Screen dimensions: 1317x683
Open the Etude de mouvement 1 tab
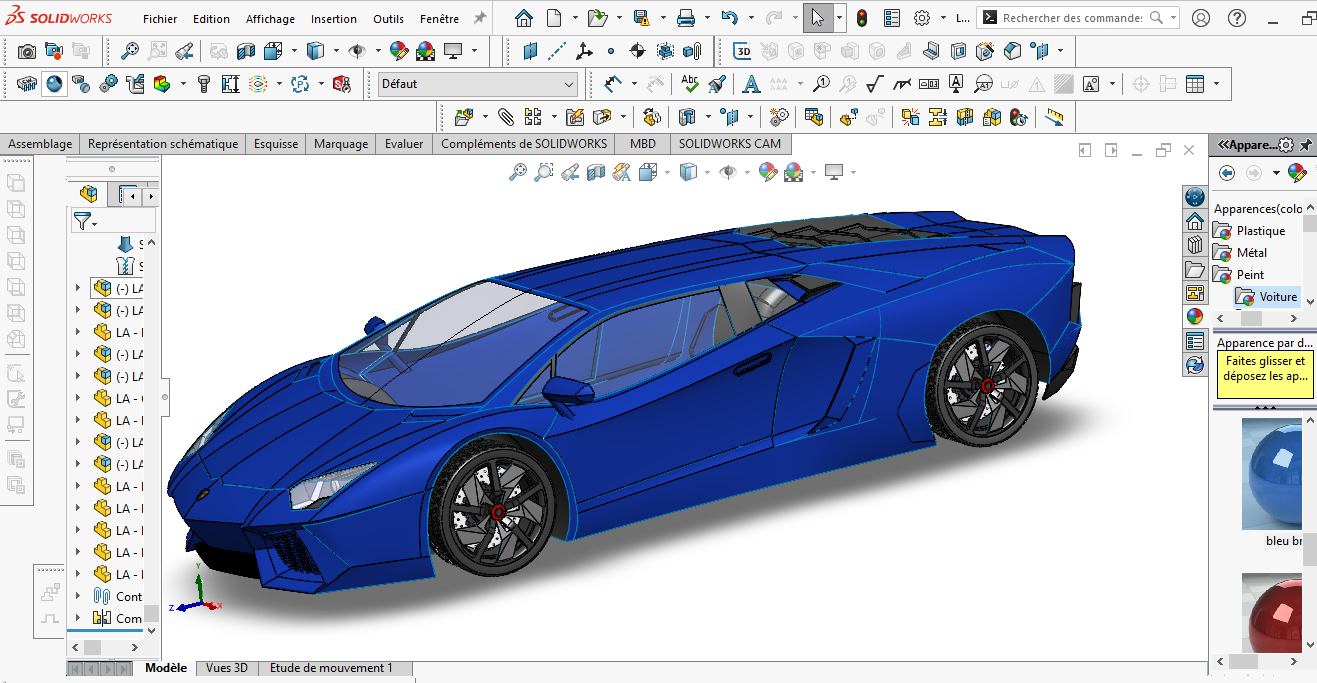pyautogui.click(x=331, y=668)
